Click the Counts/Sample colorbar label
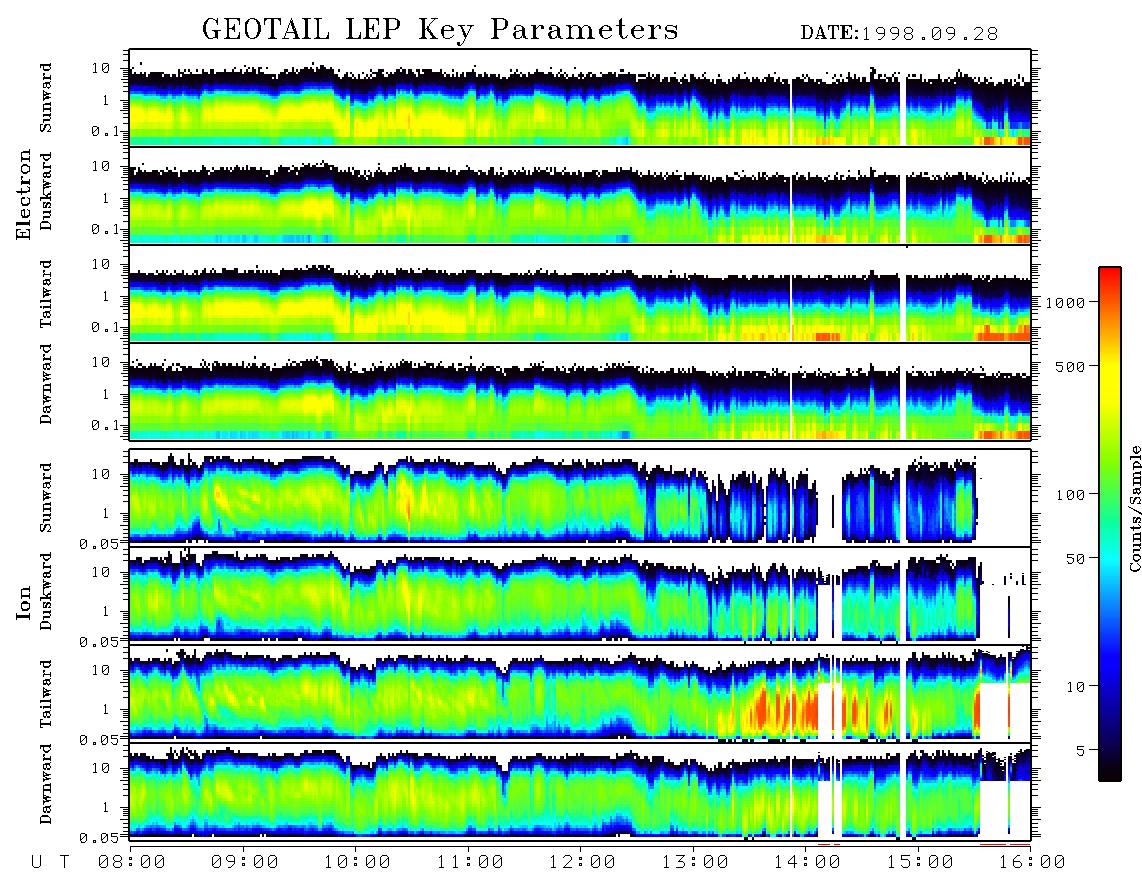 click(1134, 508)
